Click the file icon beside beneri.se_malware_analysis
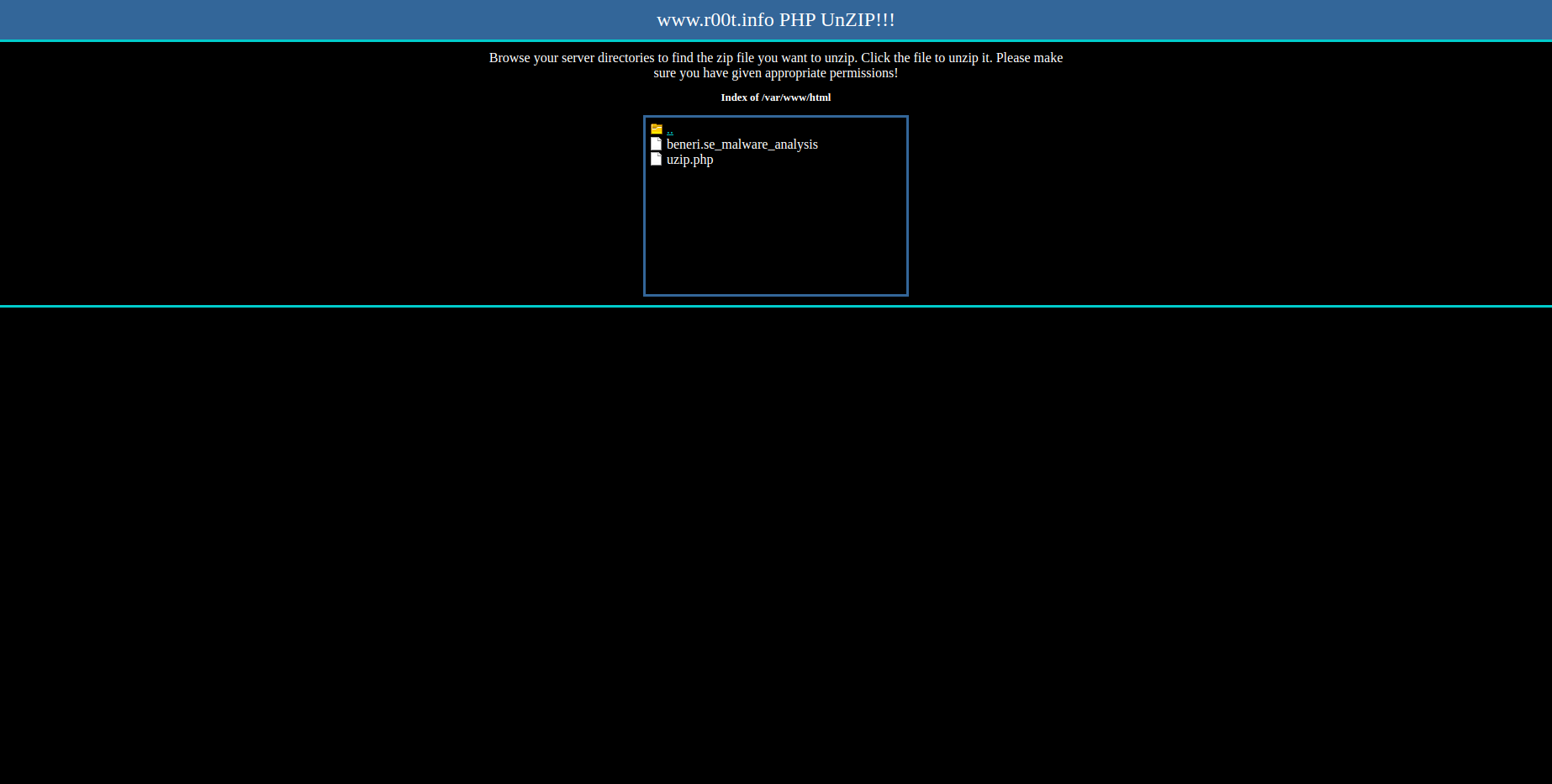Viewport: 1552px width, 784px height. point(656,145)
